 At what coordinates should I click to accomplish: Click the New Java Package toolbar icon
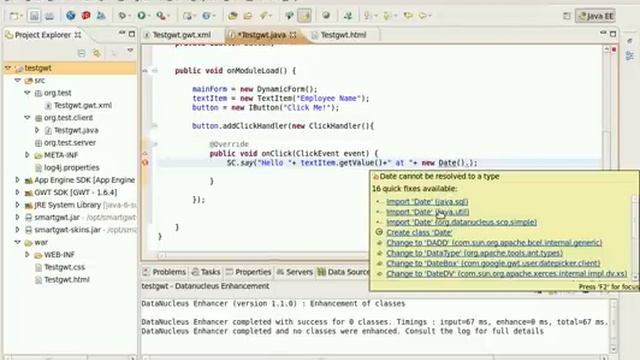point(187,16)
